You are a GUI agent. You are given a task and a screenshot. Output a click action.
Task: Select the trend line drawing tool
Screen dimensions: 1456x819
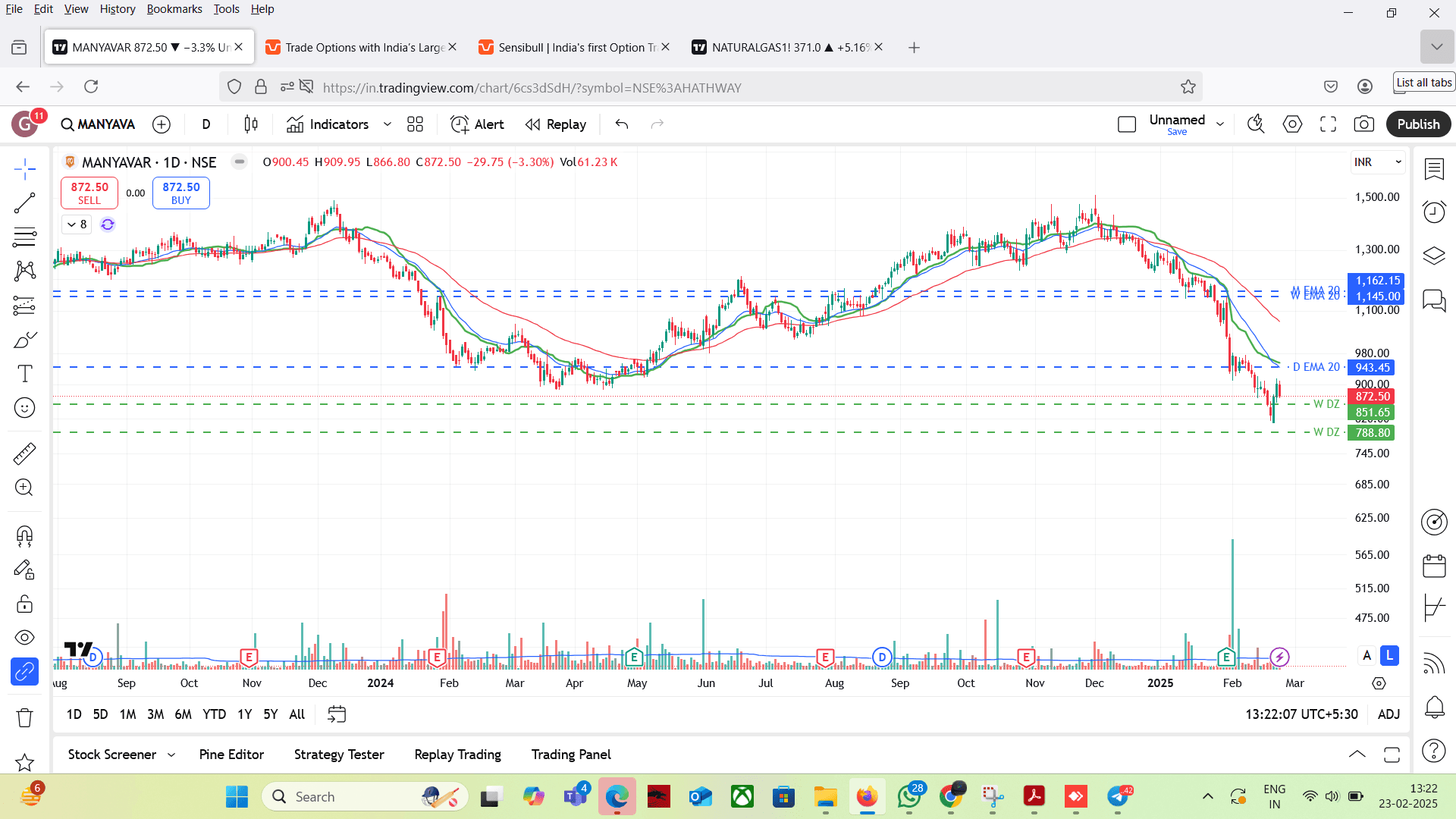[24, 202]
